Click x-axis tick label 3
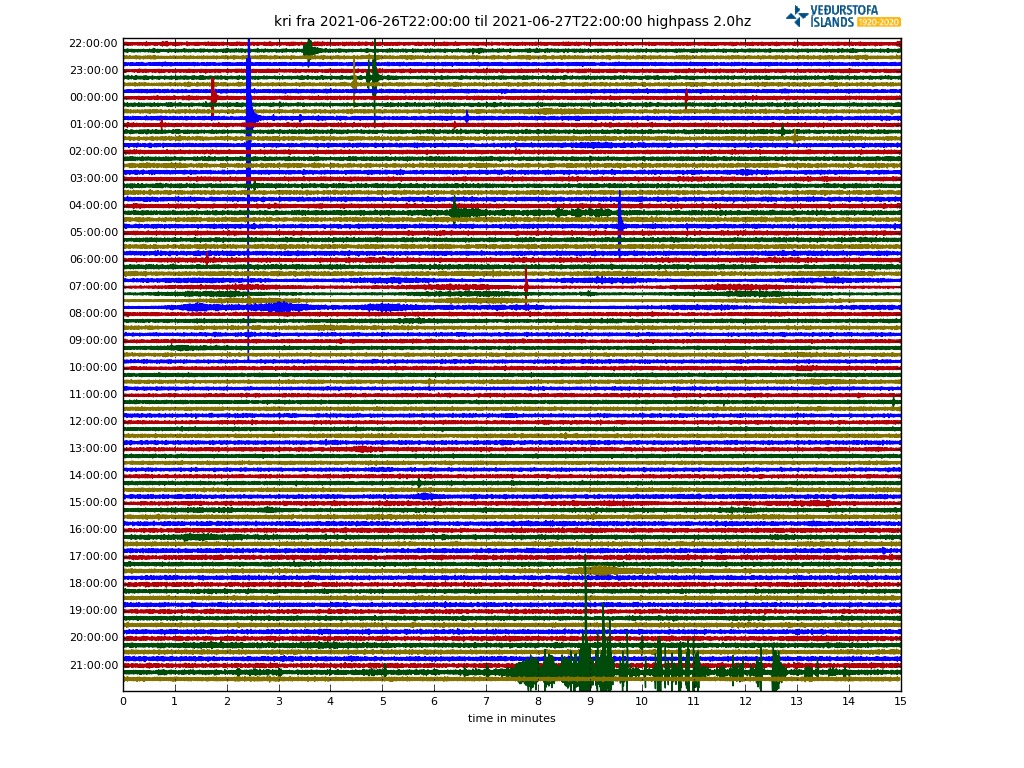The width and height of the screenshot is (1024, 768). [x=279, y=701]
